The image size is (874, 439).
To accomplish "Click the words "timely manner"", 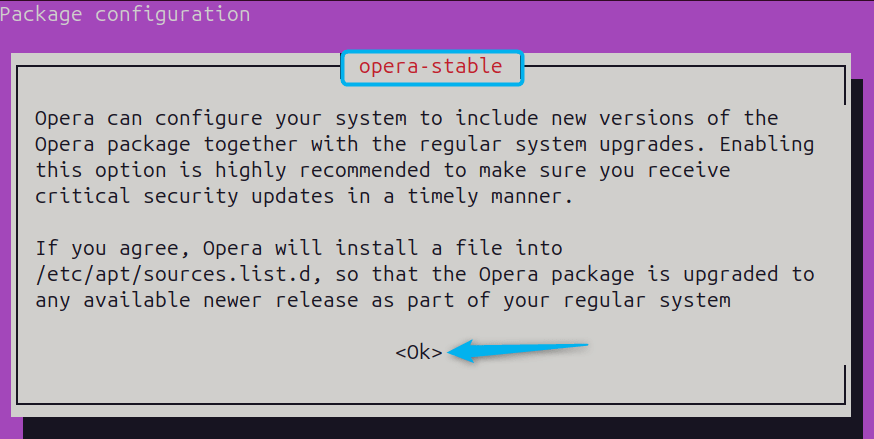I will click(x=482, y=196).
